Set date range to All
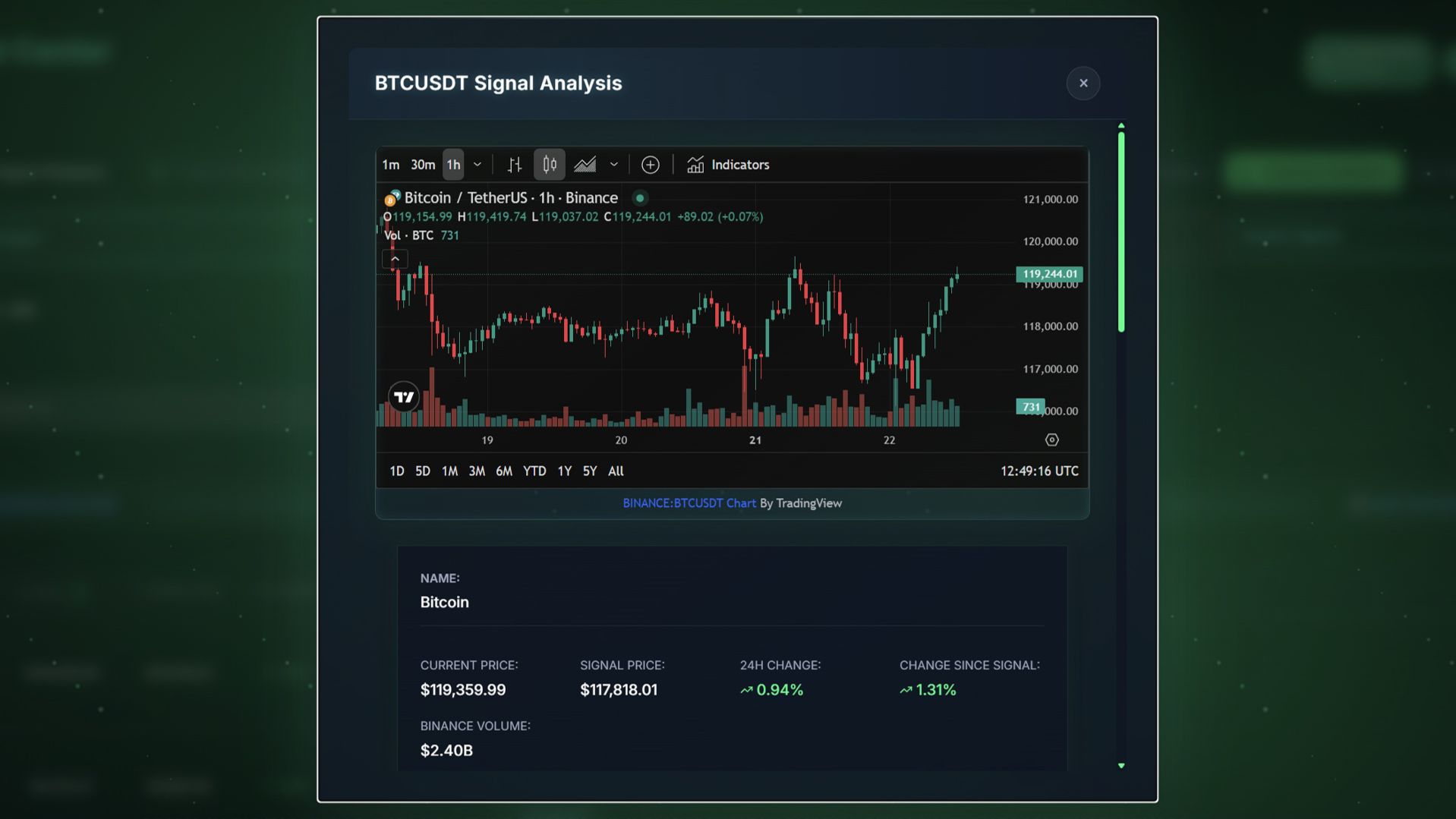 coord(616,471)
